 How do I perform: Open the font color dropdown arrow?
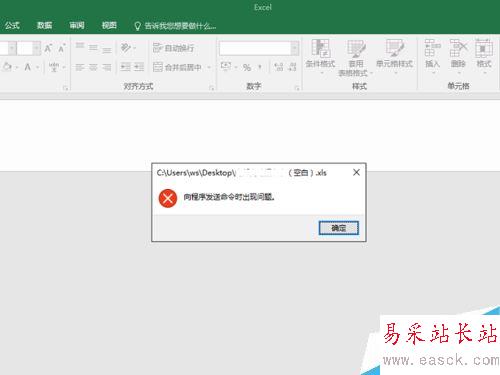pos(37,68)
